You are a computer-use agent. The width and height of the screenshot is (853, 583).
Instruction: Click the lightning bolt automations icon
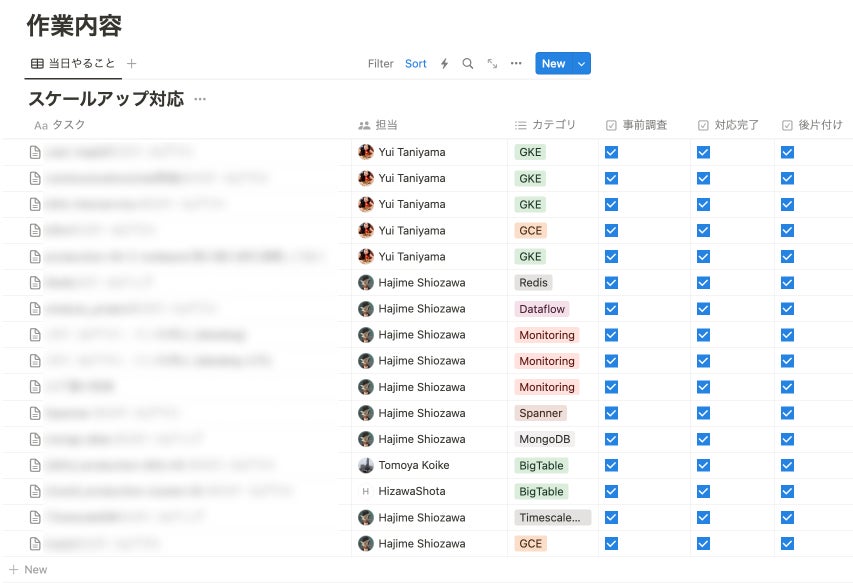(444, 64)
